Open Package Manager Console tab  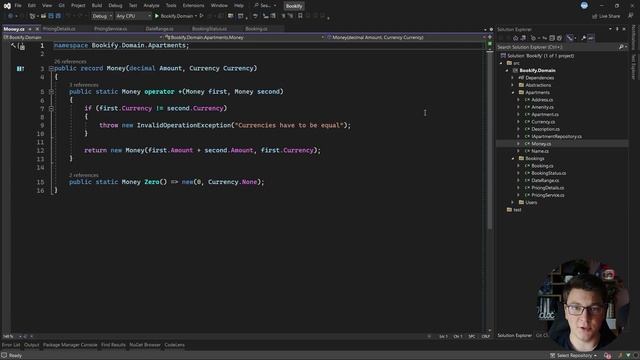pos(70,345)
